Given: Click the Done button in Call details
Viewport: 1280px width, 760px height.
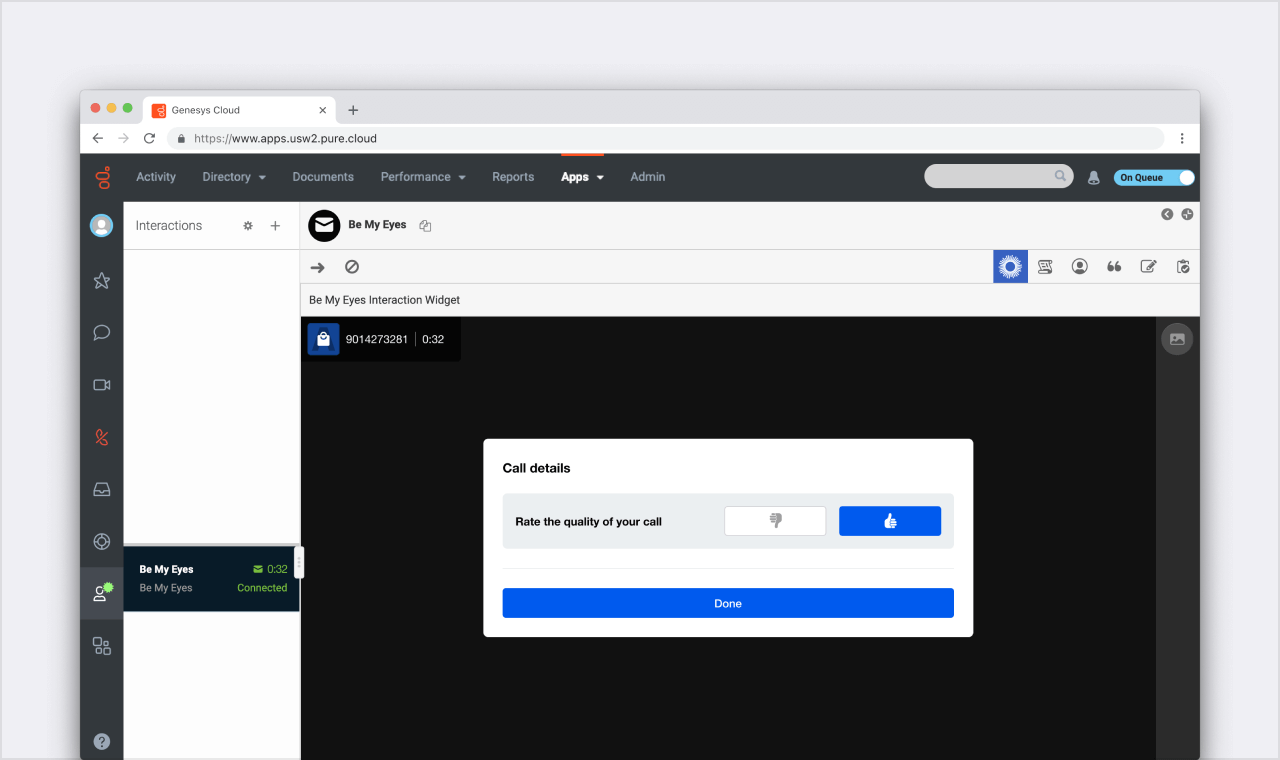Looking at the screenshot, I should [x=728, y=603].
